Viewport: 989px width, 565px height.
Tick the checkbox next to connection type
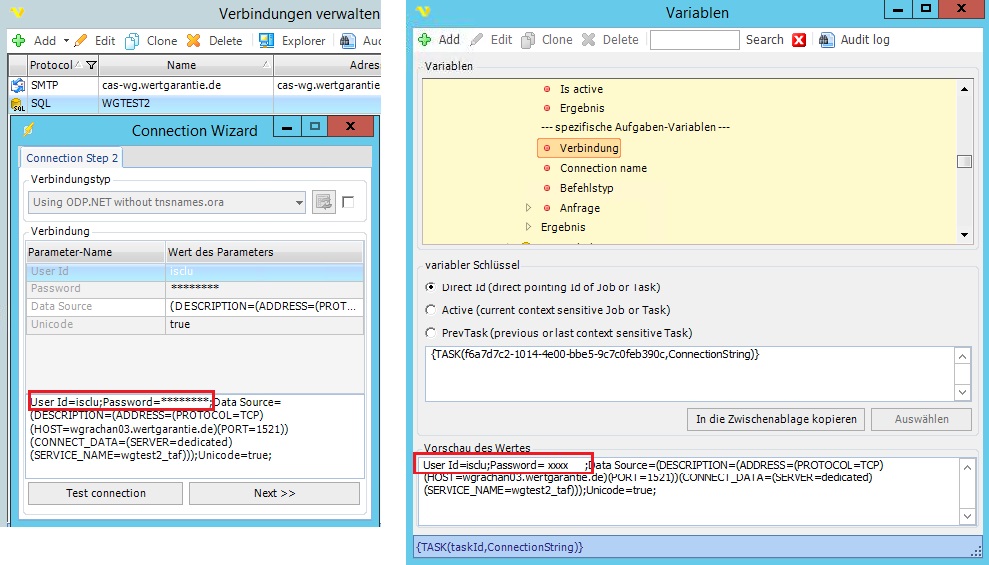tap(348, 202)
